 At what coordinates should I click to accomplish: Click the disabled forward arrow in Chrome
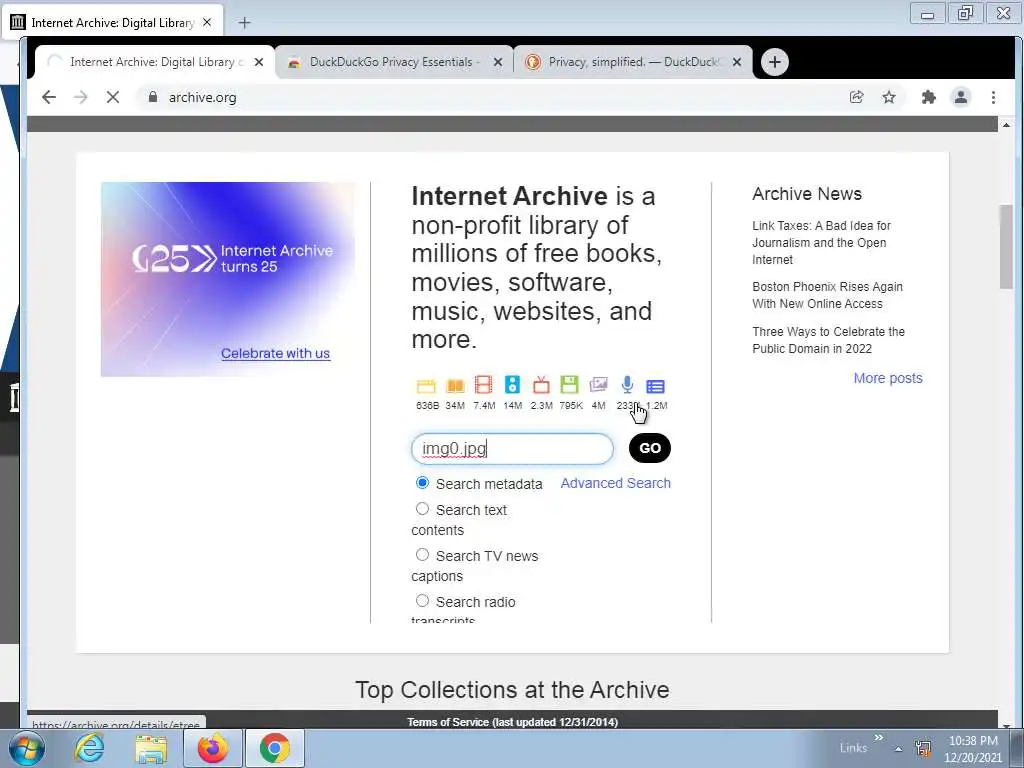[81, 97]
